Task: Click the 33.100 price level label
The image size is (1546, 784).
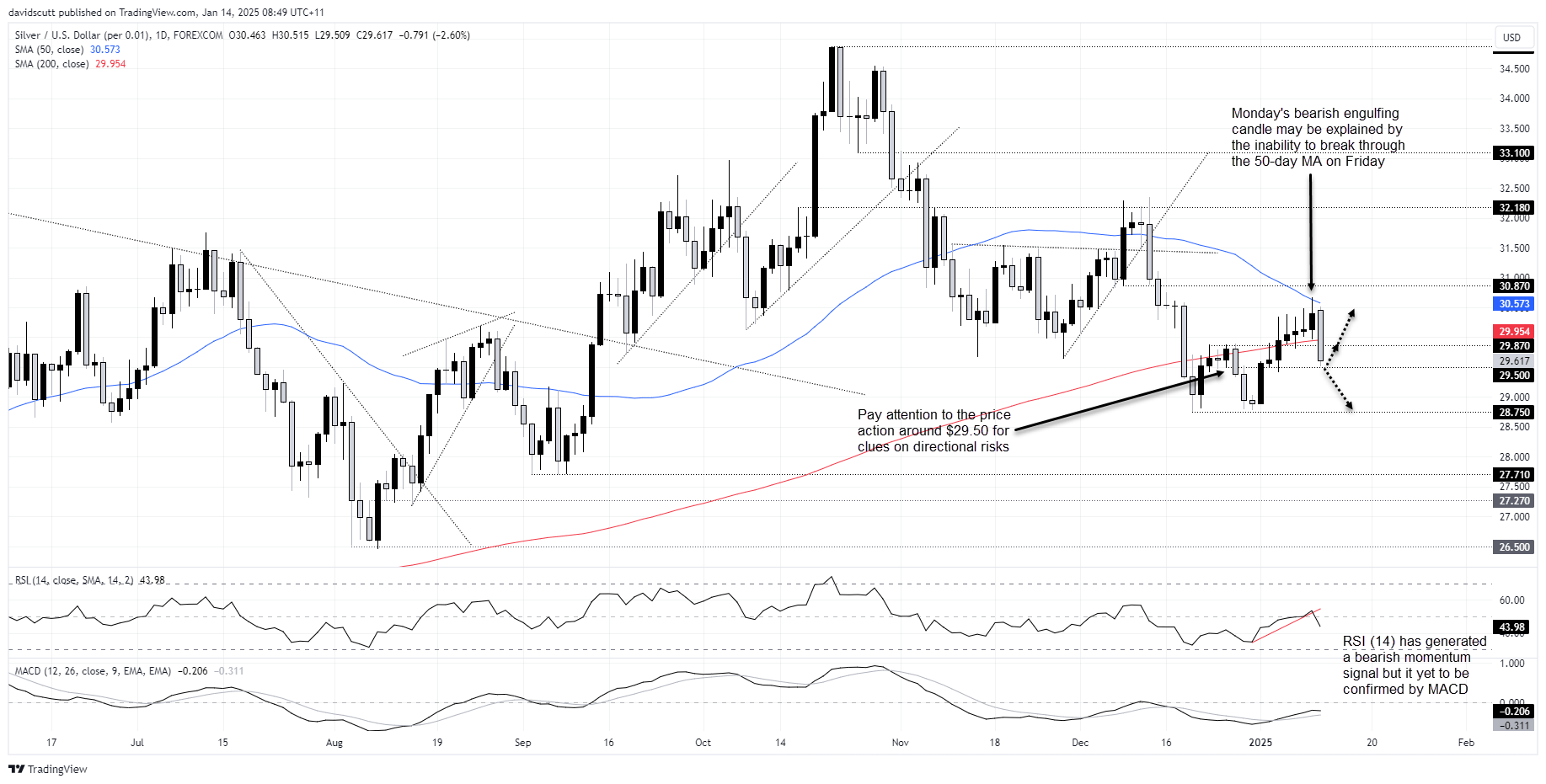Action: click(x=1514, y=153)
